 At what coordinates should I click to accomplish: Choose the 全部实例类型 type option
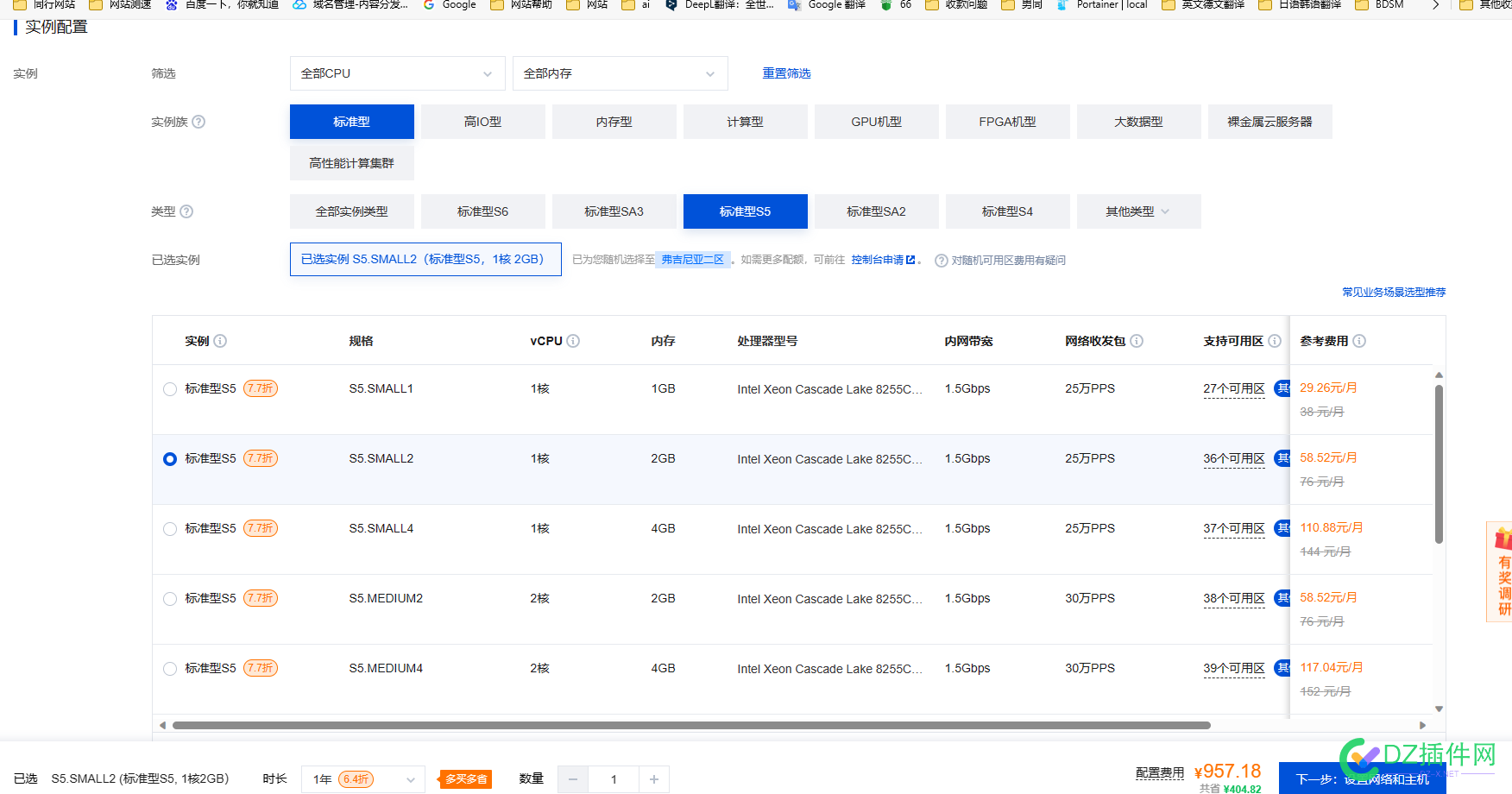pos(352,211)
